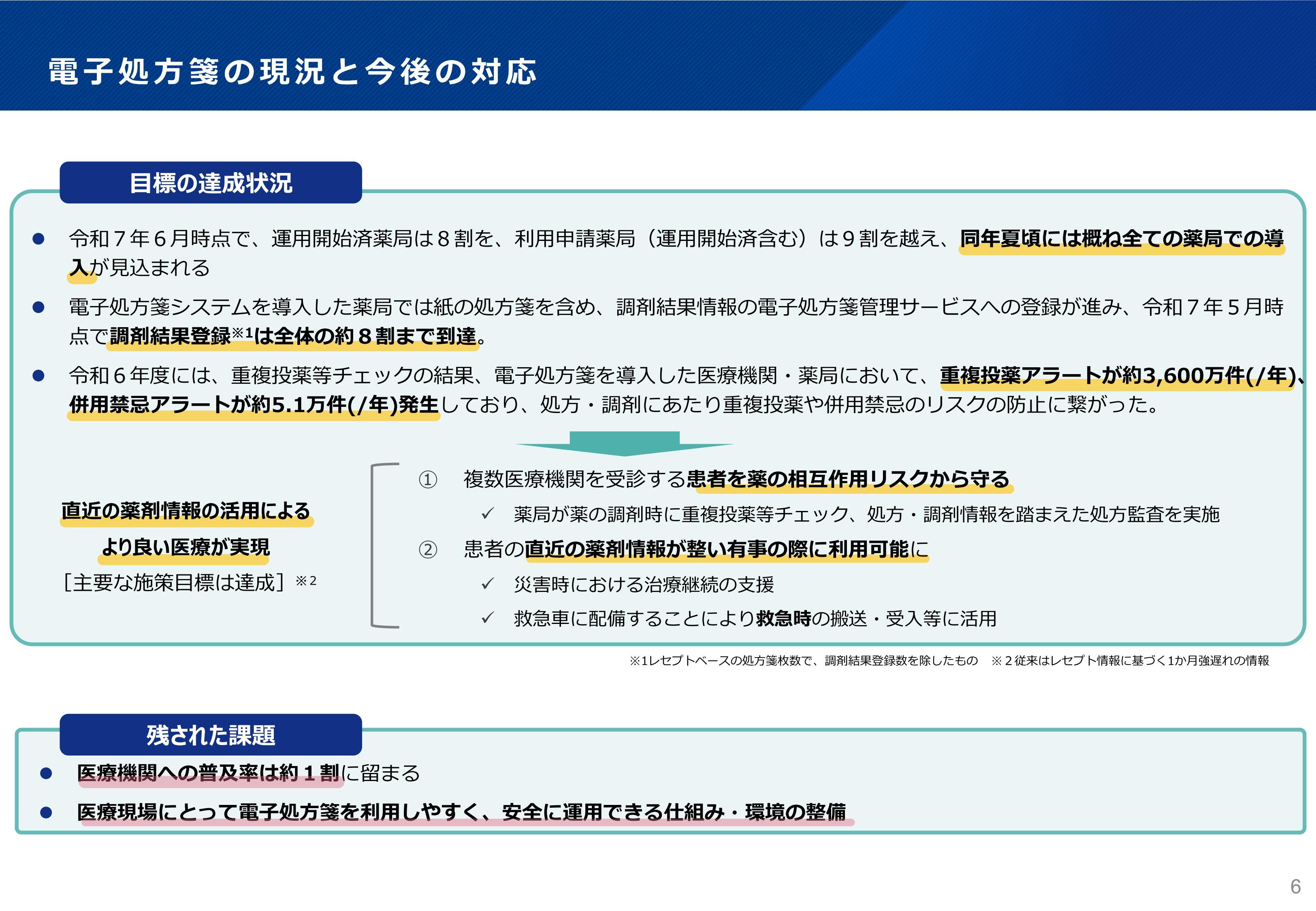Screen dimensions: 1316x911
Task: Click the slide title 電子処方箋の現況と今後の対応
Action: pyautogui.click(x=292, y=72)
